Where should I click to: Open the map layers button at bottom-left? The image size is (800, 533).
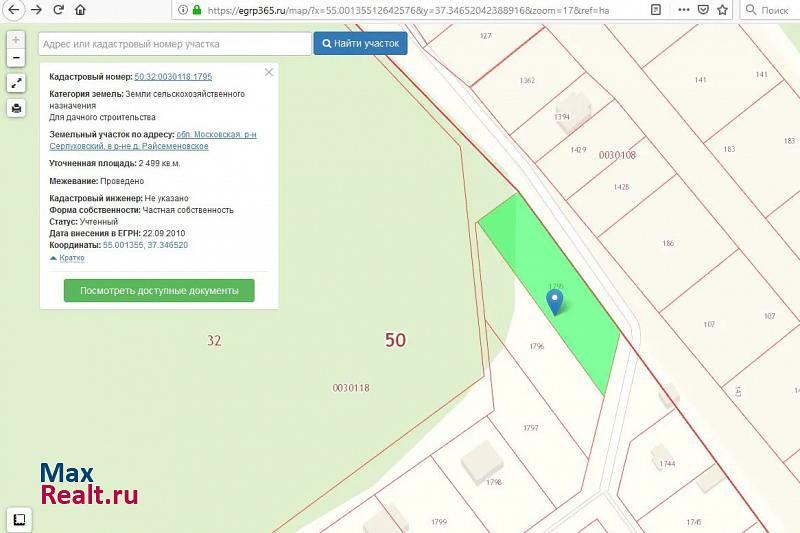click(18, 519)
